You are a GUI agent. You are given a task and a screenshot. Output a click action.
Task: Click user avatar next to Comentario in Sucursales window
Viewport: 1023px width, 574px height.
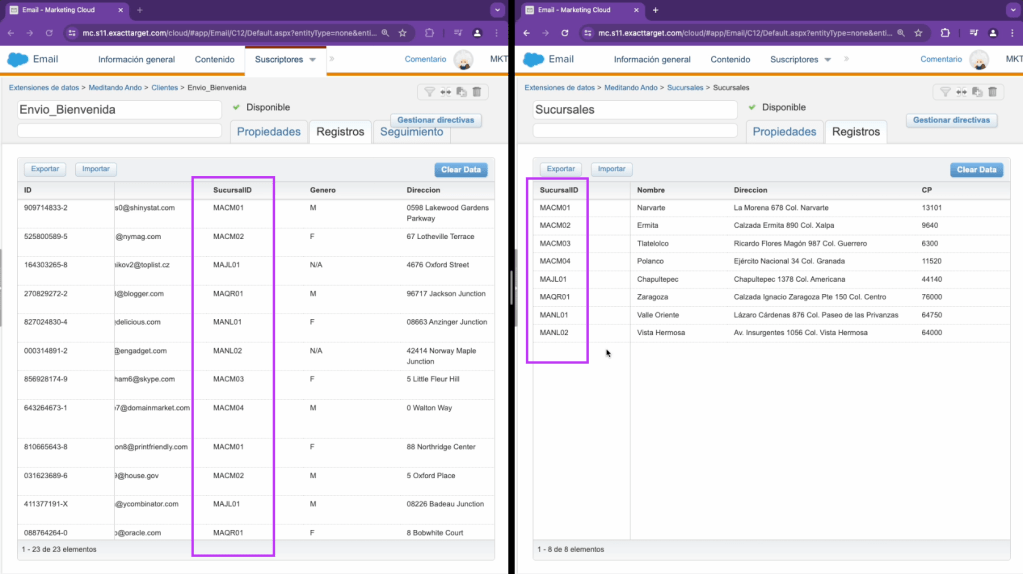click(979, 60)
